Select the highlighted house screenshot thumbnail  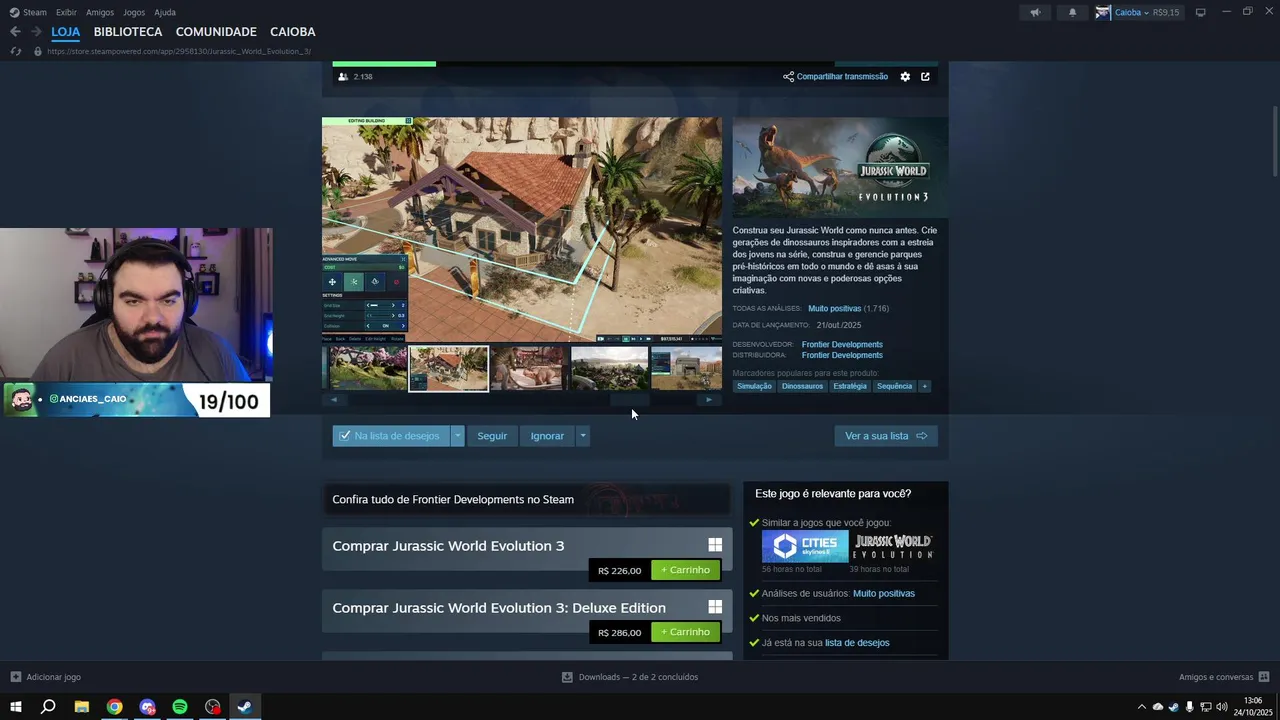click(x=449, y=368)
